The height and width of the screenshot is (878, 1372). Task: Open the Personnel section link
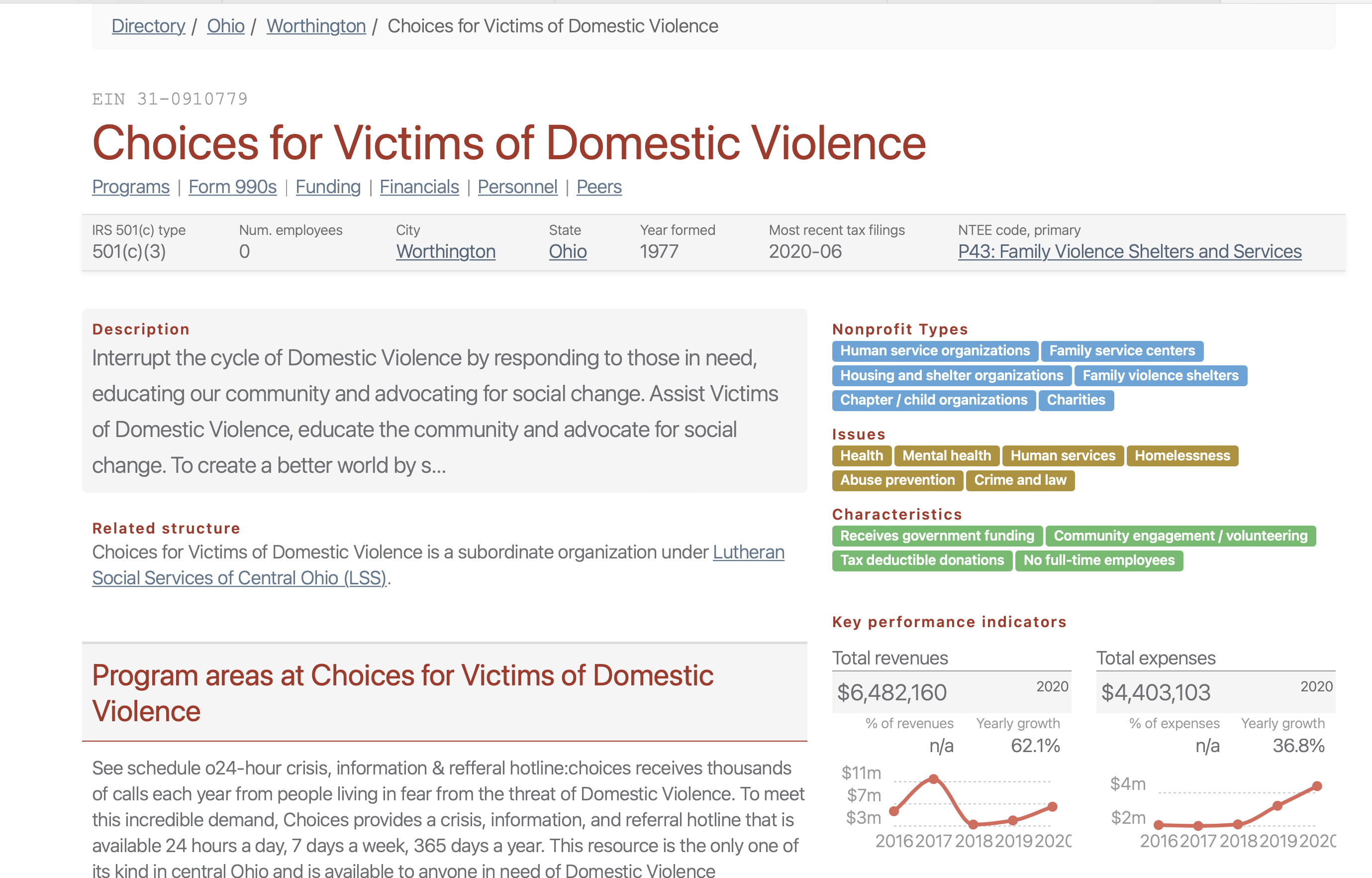click(517, 187)
